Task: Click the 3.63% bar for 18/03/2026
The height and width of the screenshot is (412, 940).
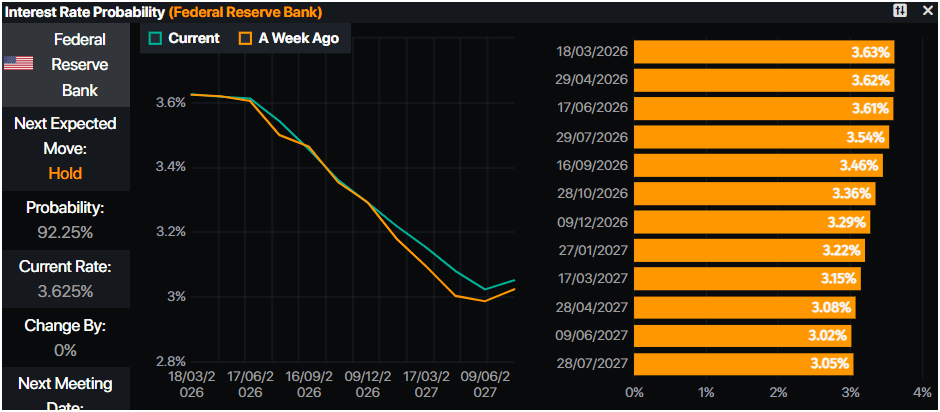Action: [x=764, y=52]
